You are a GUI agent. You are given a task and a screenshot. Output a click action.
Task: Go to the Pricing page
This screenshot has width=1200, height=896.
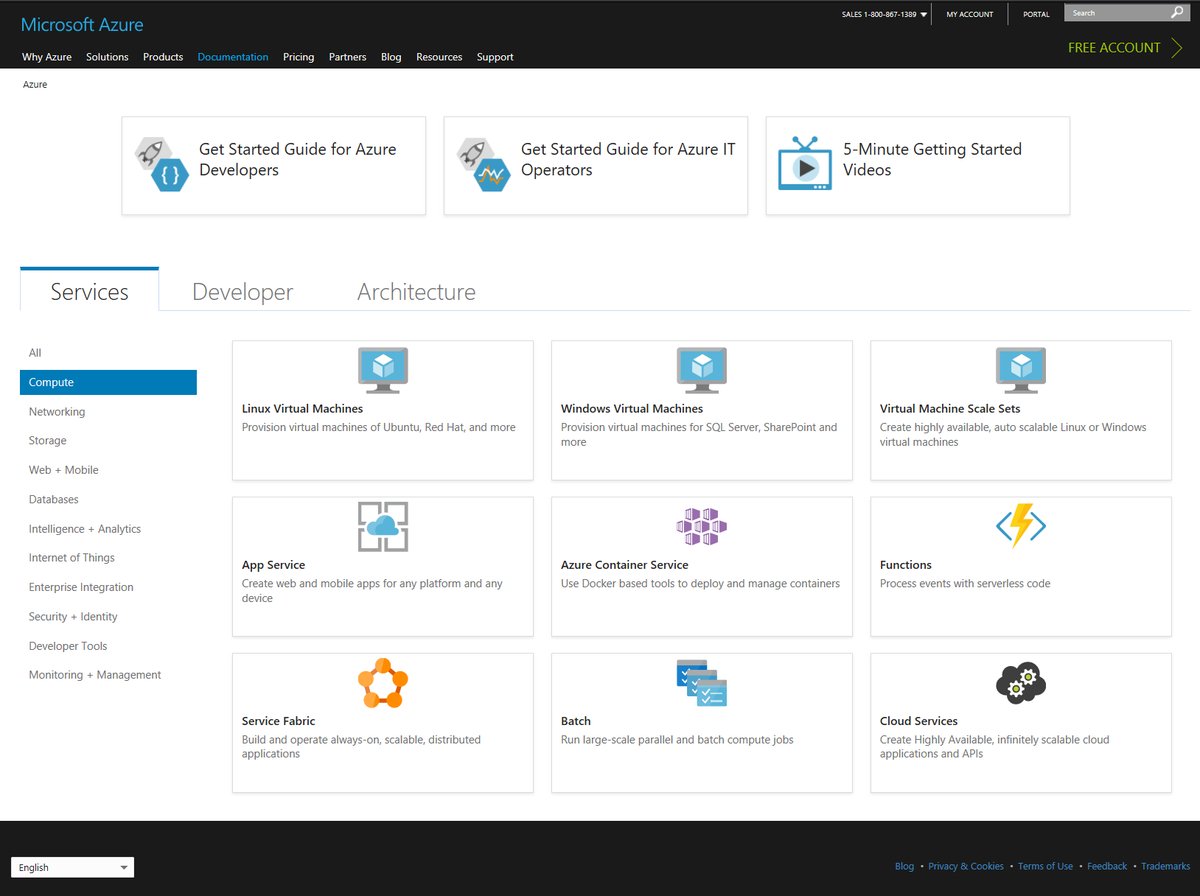(298, 57)
